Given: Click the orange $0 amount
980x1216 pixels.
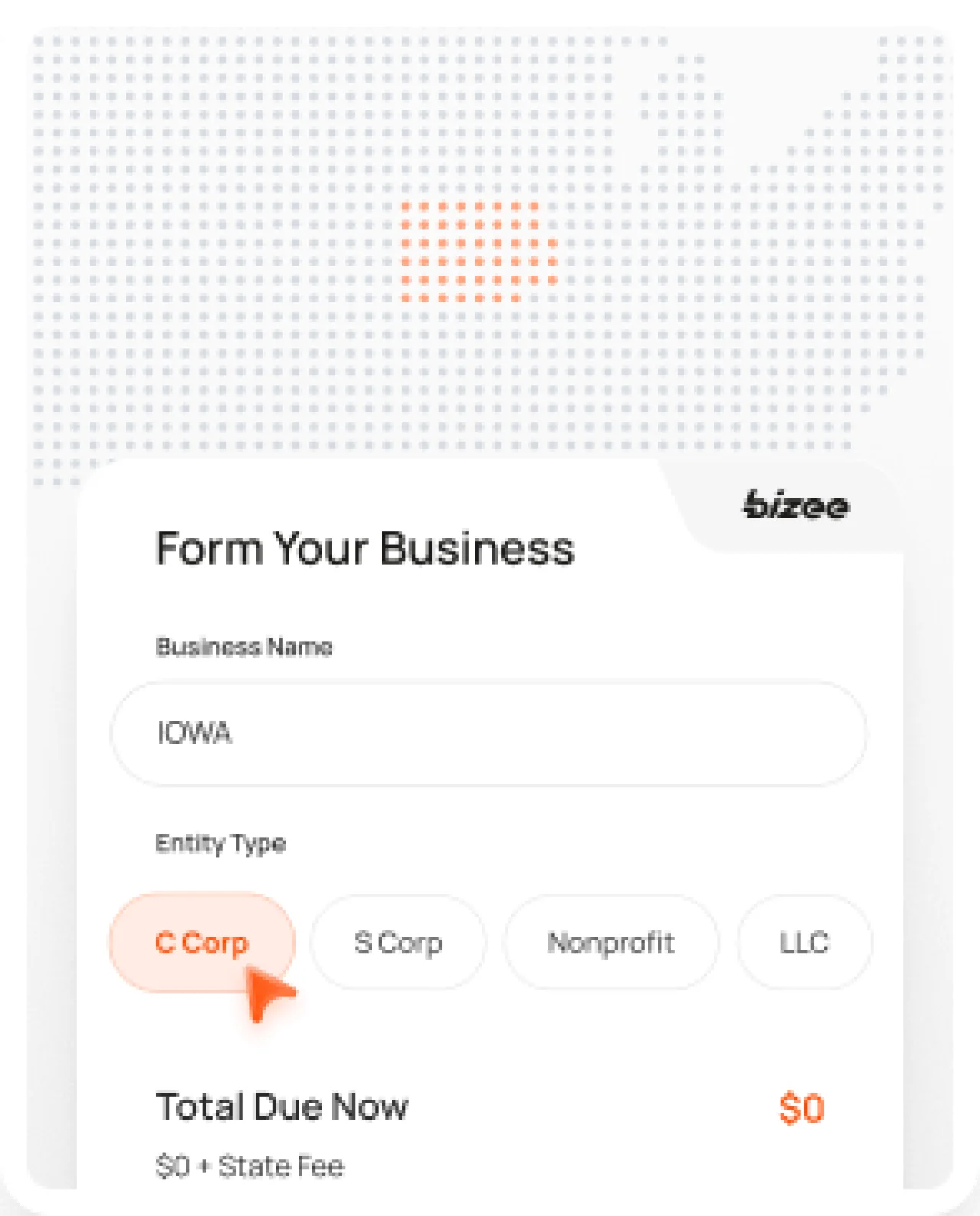Looking at the screenshot, I should (x=802, y=1106).
